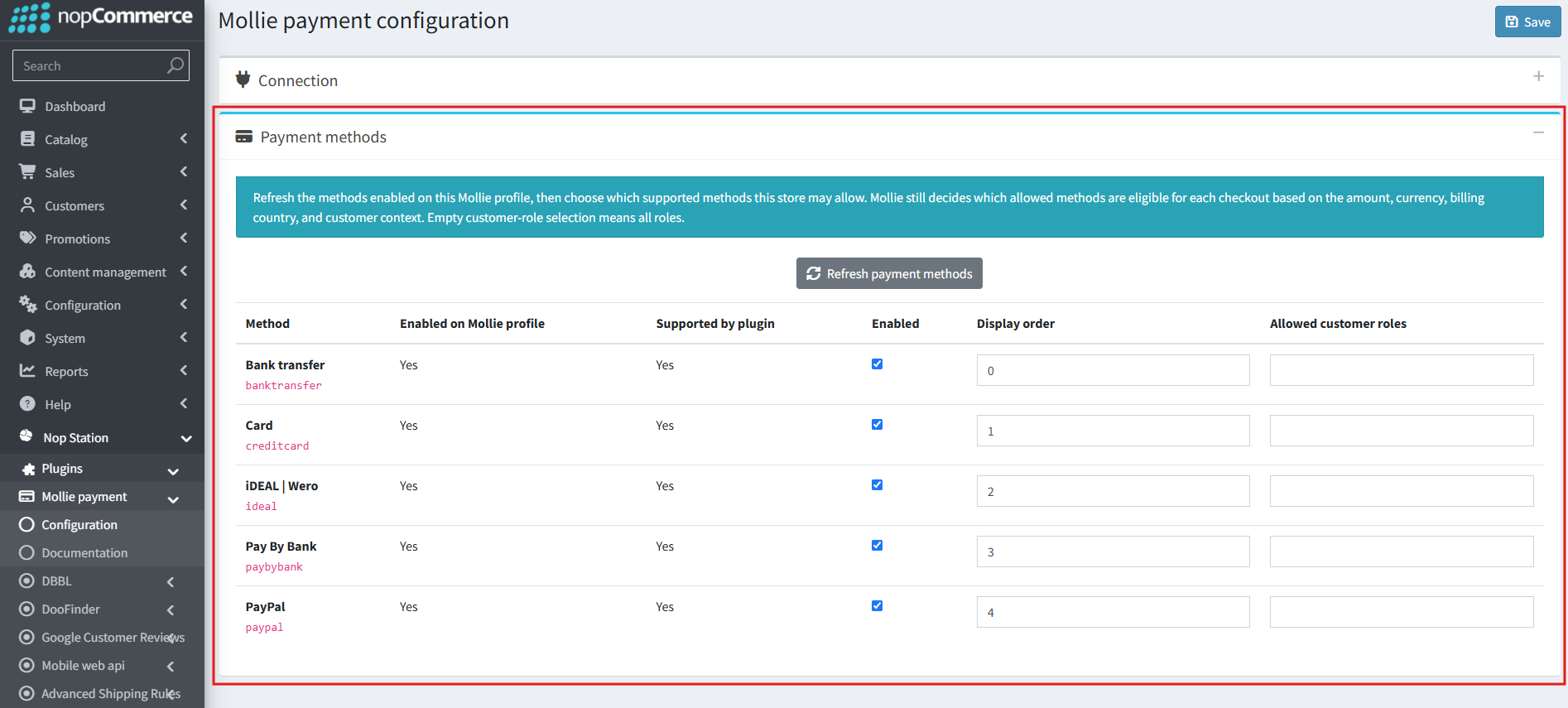Toggle Enabled checkbox for Pay By Bank

(877, 546)
